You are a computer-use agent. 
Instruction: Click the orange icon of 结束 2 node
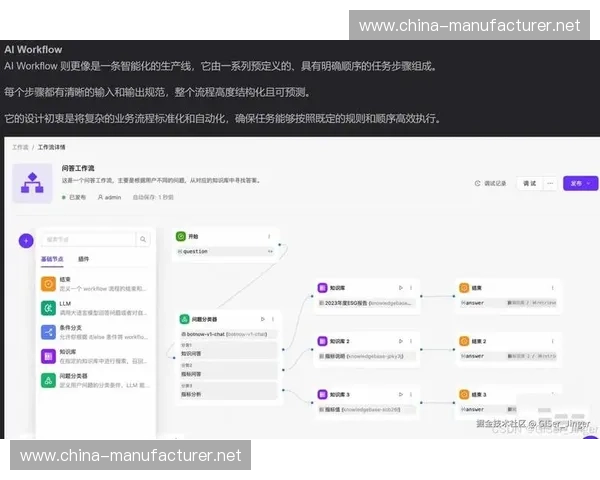(464, 341)
